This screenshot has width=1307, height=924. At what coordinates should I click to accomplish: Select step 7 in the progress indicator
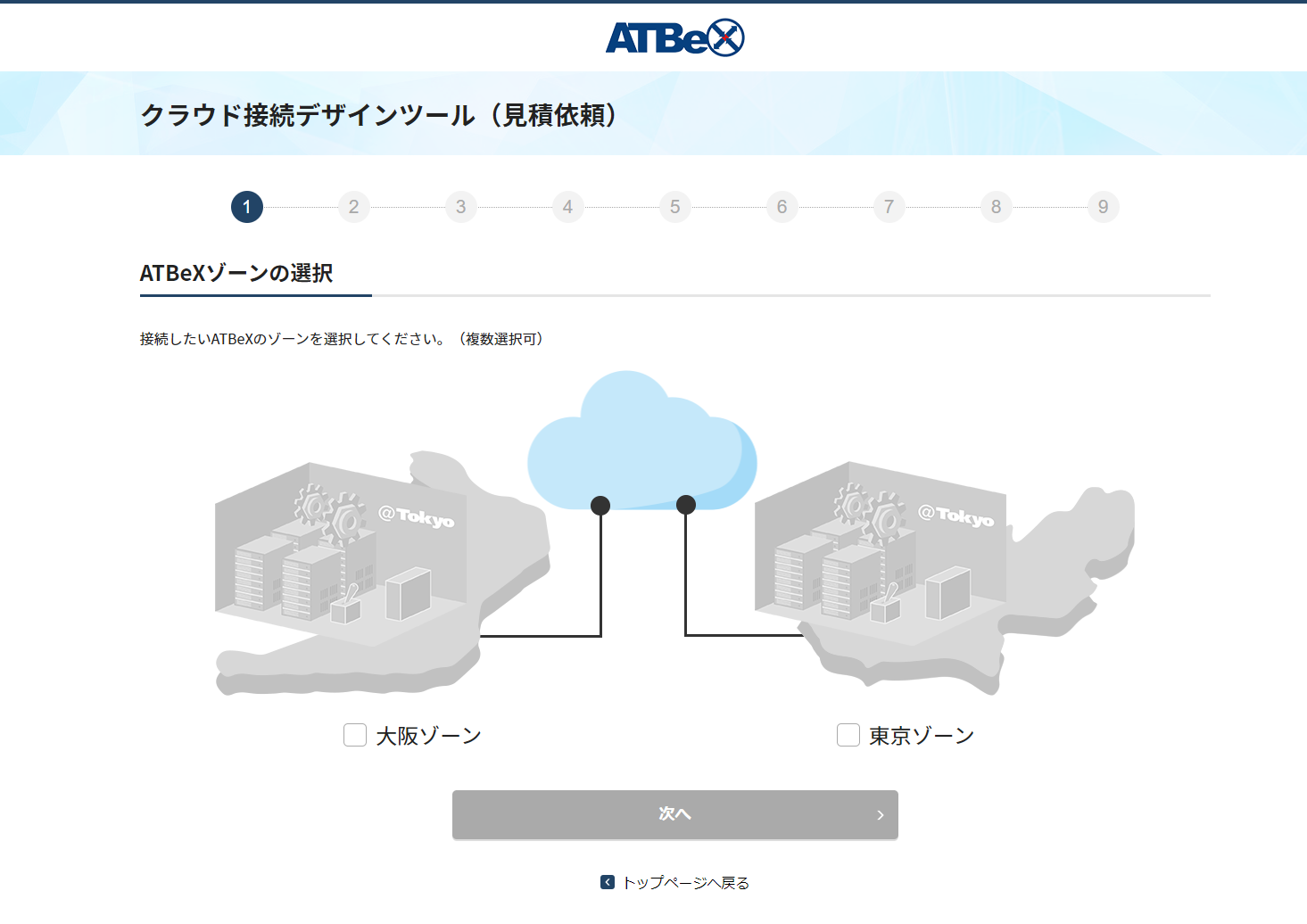[x=889, y=207]
